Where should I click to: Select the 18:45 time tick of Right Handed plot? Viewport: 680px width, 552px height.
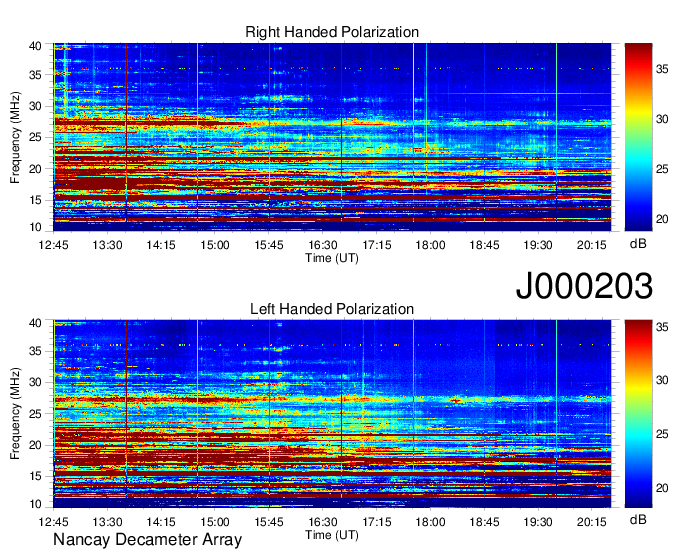(484, 245)
